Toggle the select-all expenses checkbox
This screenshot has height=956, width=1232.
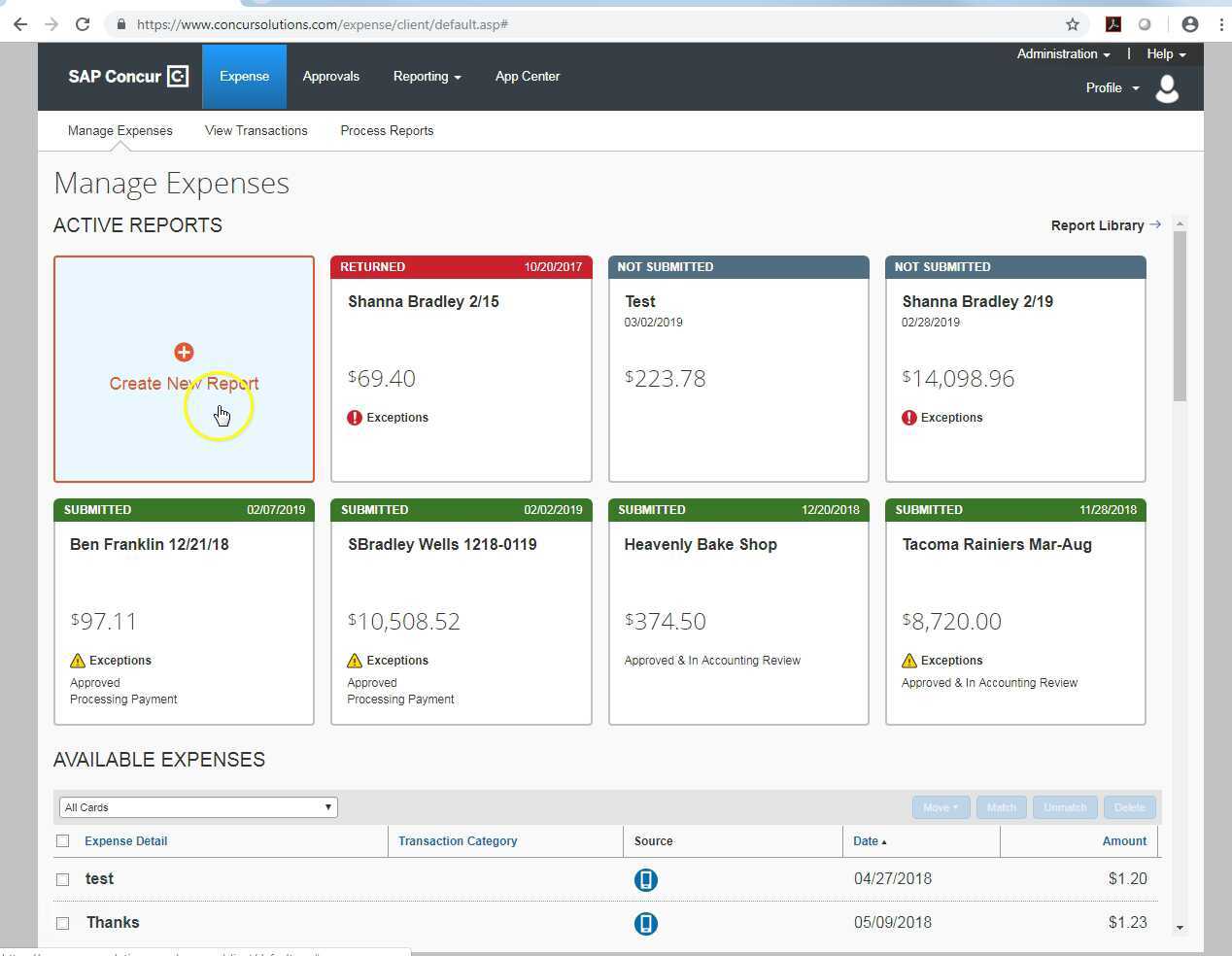pos(63,841)
